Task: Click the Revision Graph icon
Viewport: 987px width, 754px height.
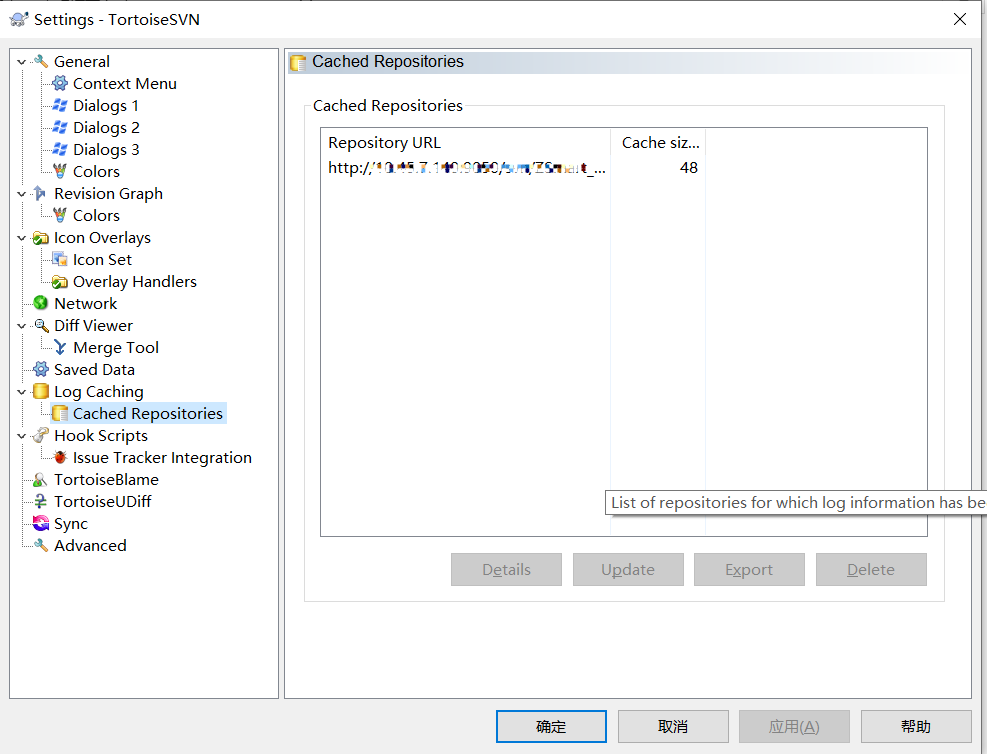Action: click(x=40, y=193)
